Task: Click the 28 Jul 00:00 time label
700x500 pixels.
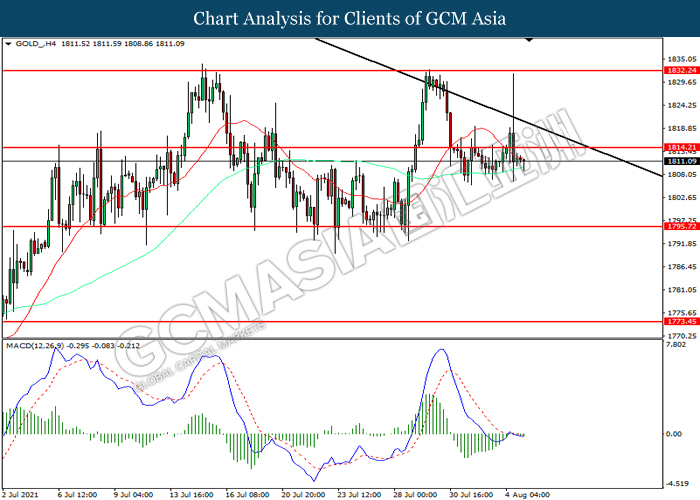Action: coord(415,495)
